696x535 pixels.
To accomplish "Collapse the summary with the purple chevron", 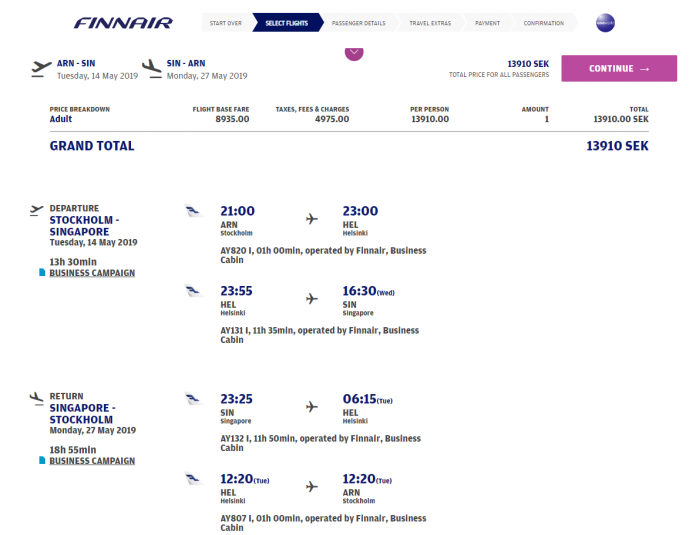I will (x=354, y=53).
